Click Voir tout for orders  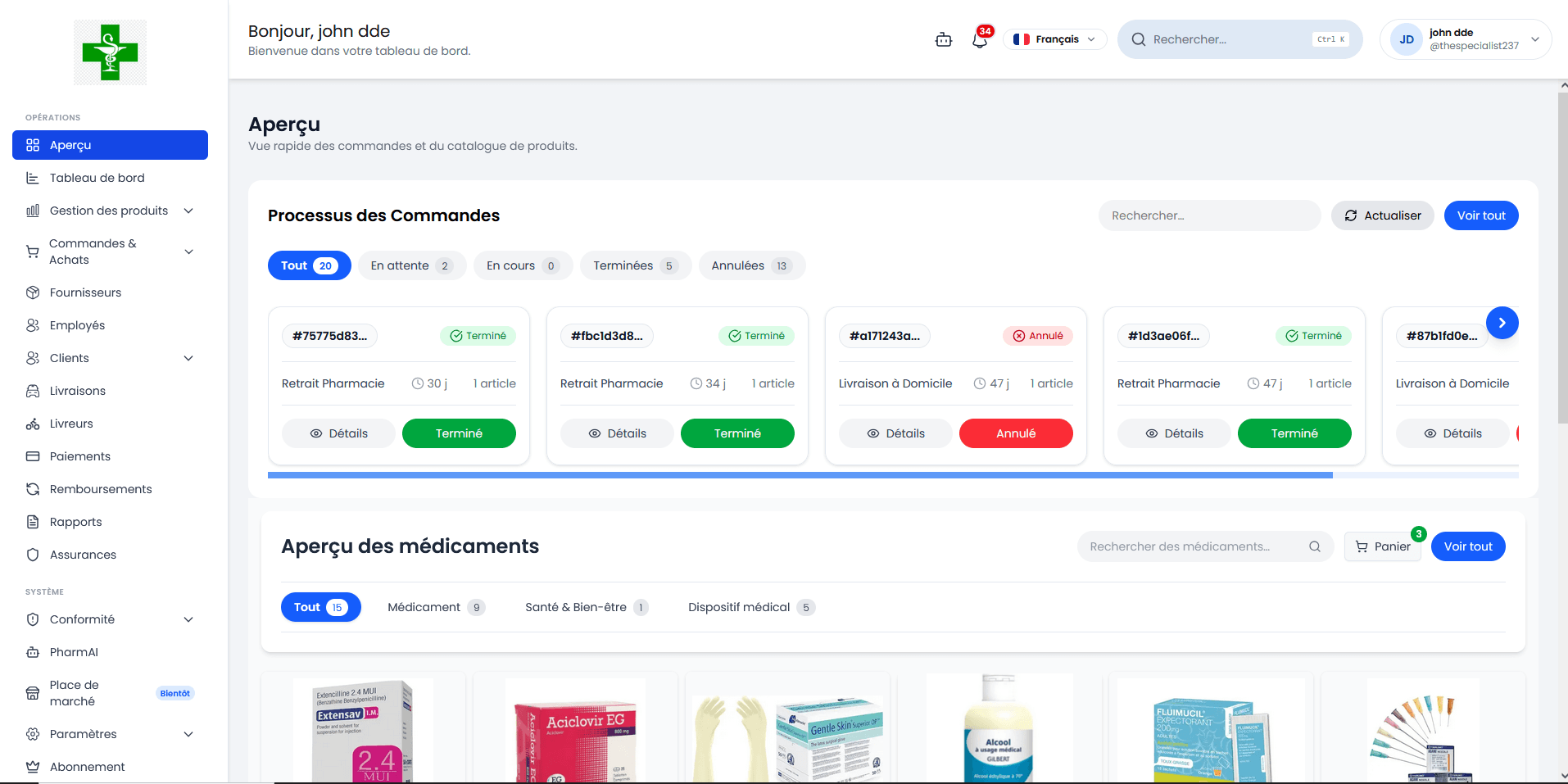(1481, 215)
